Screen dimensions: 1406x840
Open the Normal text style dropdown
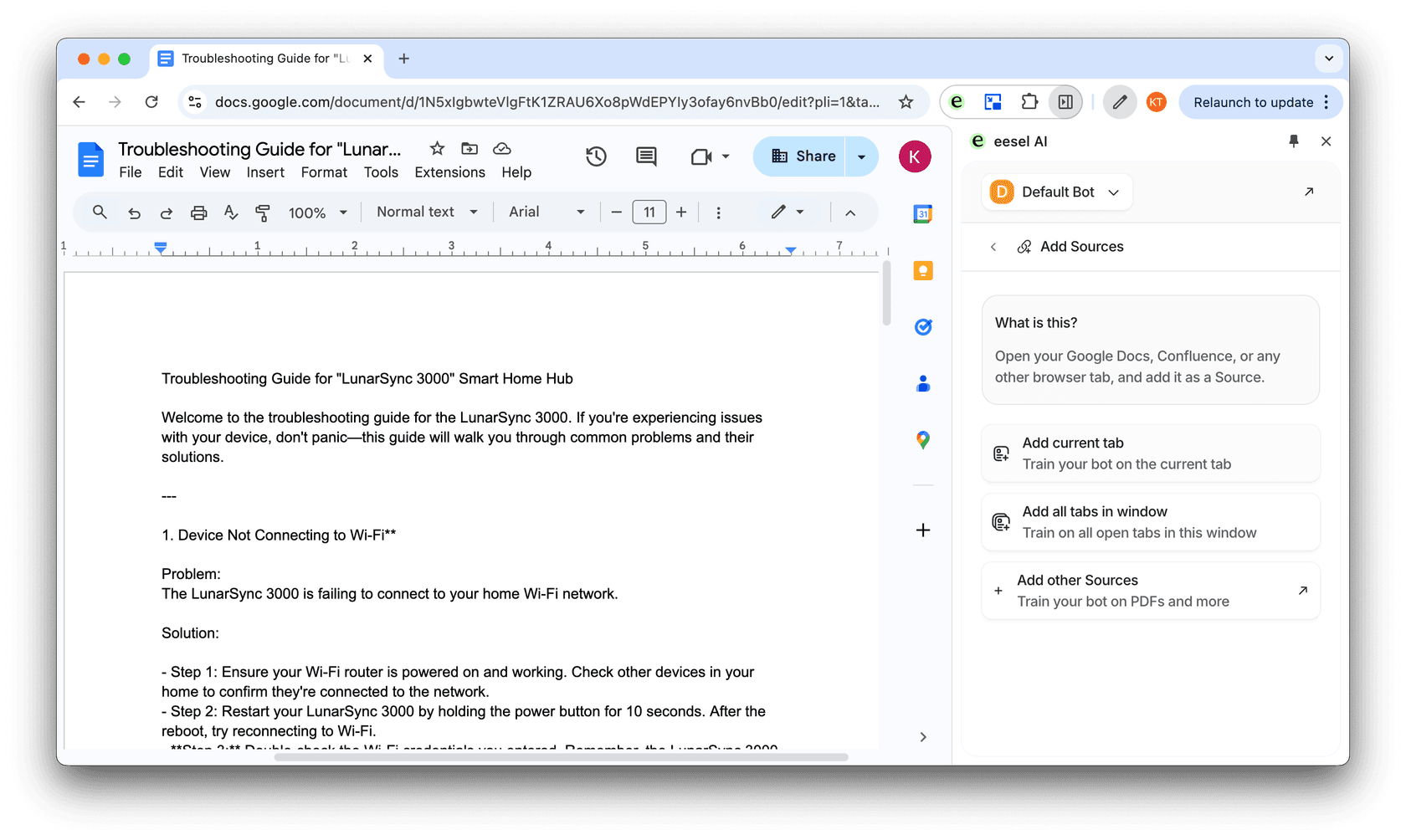(x=427, y=213)
